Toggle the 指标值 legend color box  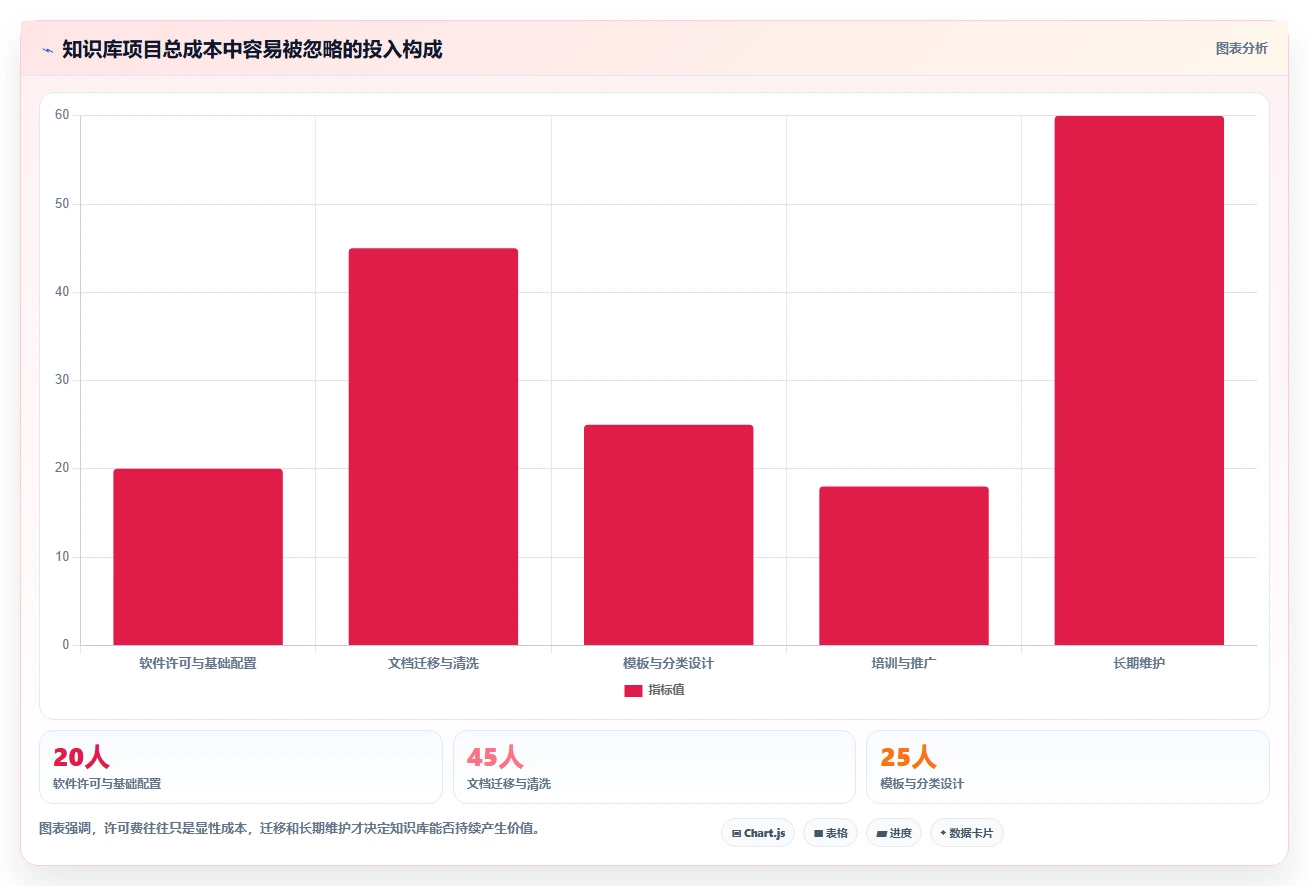(x=633, y=690)
